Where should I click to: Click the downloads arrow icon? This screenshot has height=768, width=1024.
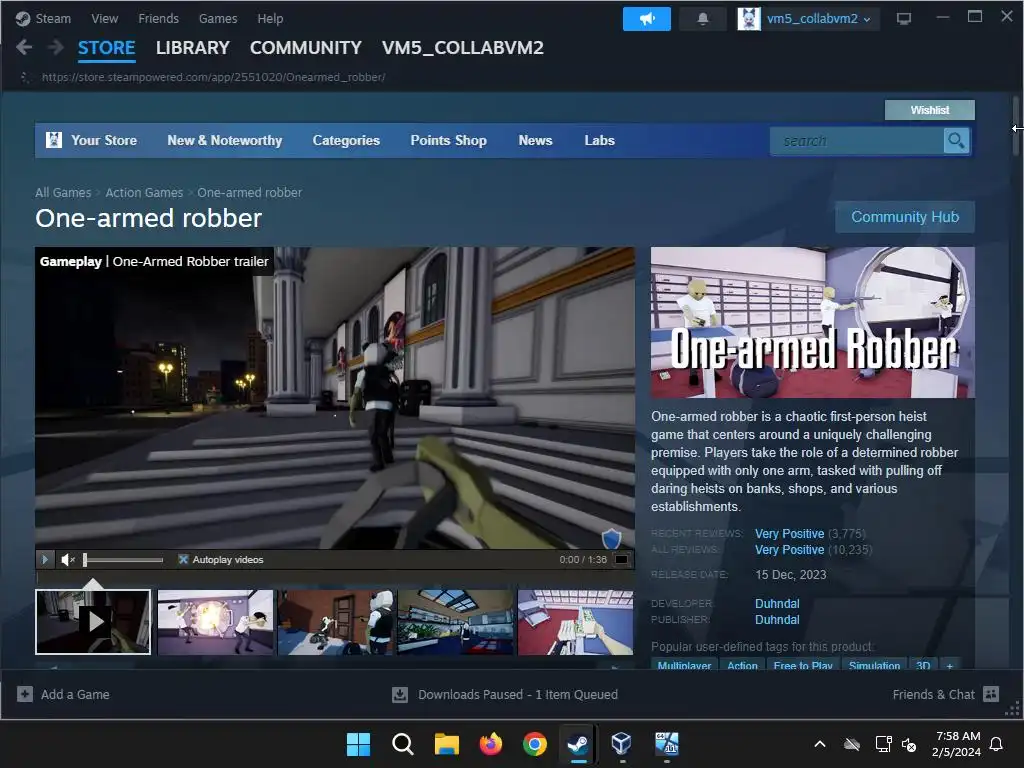400,694
